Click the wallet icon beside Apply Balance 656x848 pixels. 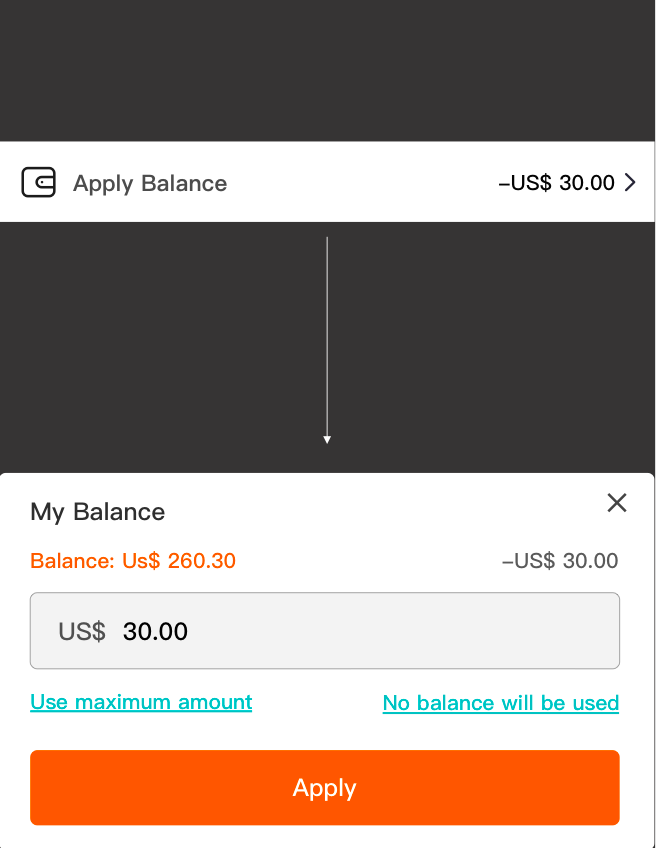coord(38,182)
